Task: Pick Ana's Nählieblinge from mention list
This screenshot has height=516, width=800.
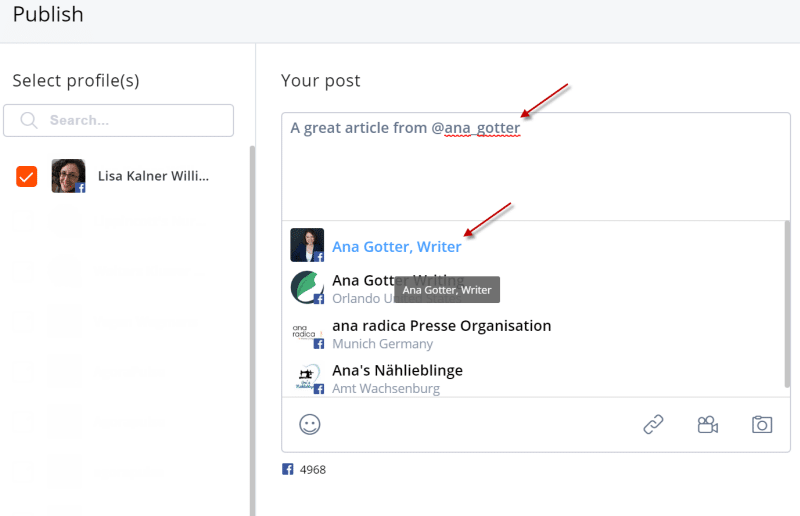Action: [397, 371]
